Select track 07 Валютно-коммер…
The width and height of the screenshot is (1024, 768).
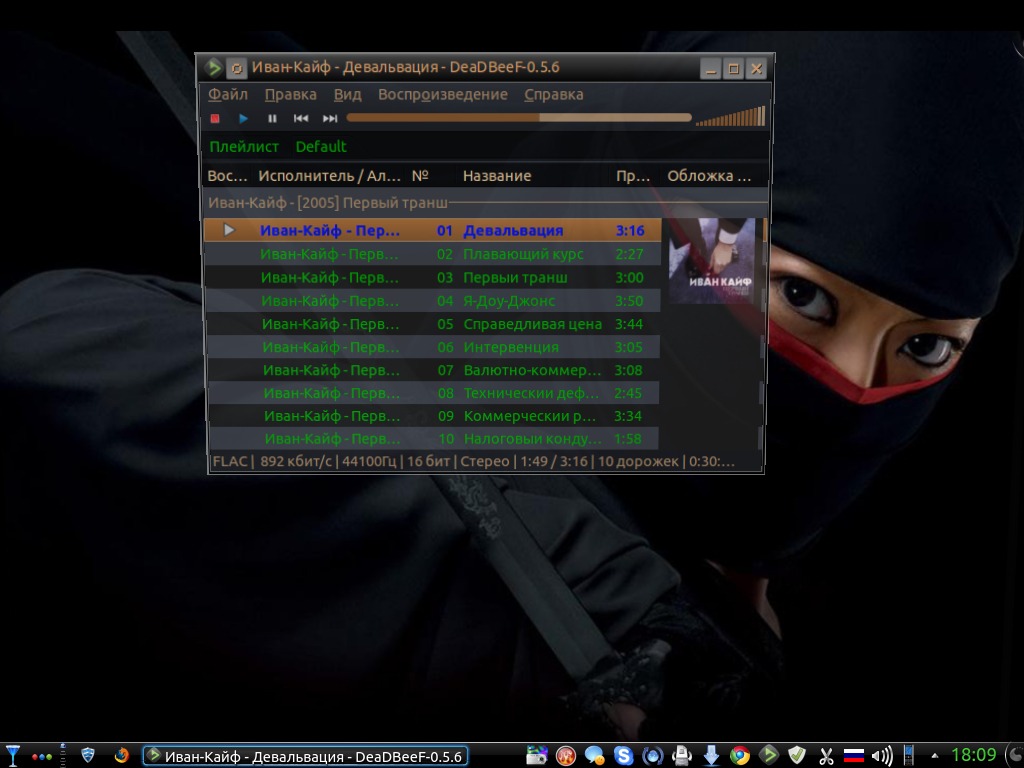click(x=432, y=370)
